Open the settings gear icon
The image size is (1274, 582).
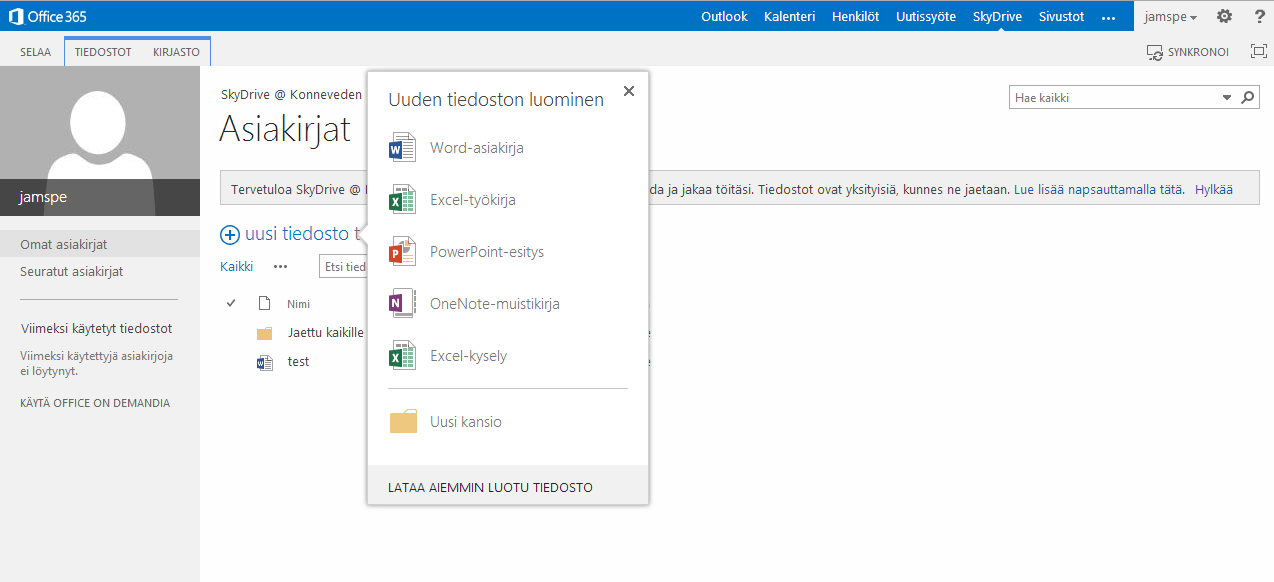(x=1224, y=16)
